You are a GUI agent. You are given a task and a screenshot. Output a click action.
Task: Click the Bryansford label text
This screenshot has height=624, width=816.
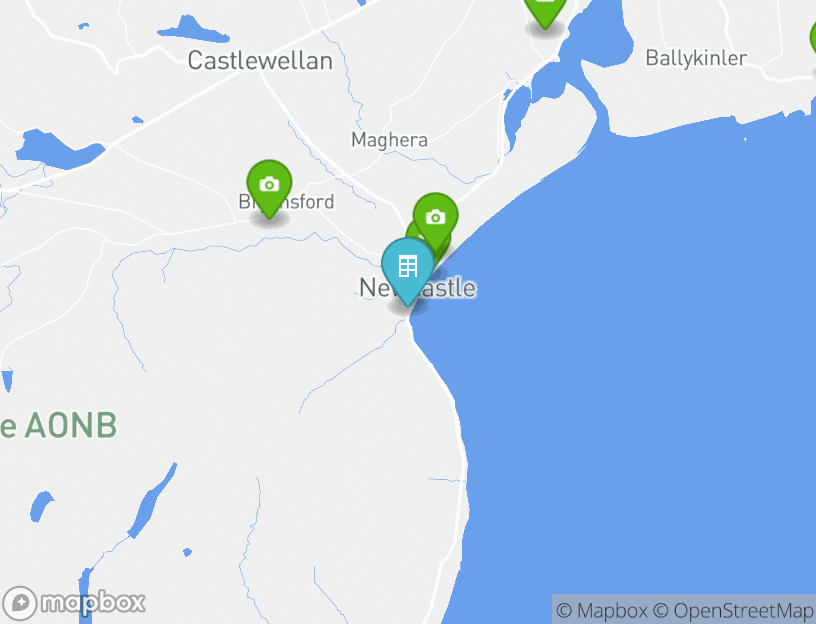click(x=286, y=201)
